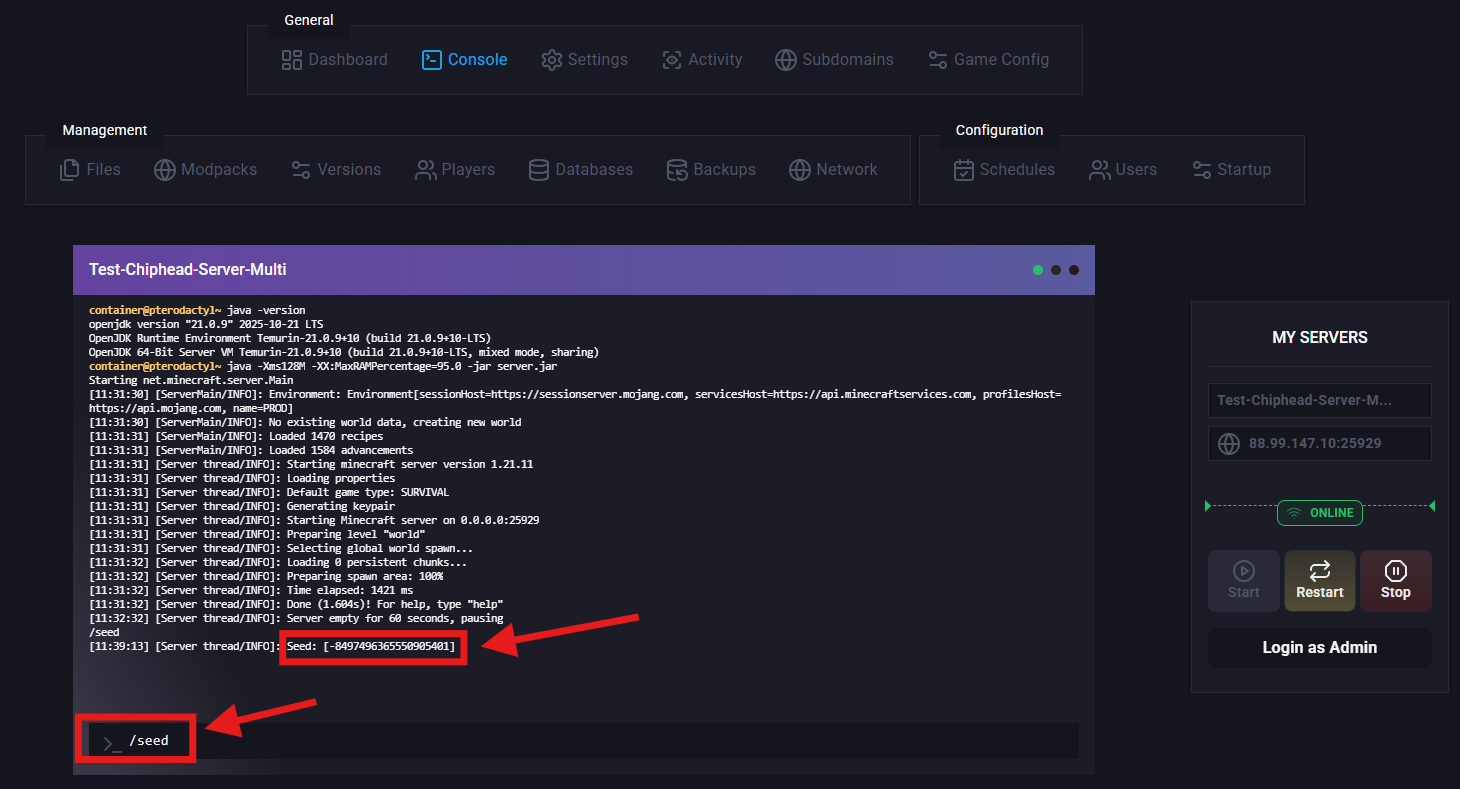
Task: Go to the Backups page
Action: coord(712,170)
